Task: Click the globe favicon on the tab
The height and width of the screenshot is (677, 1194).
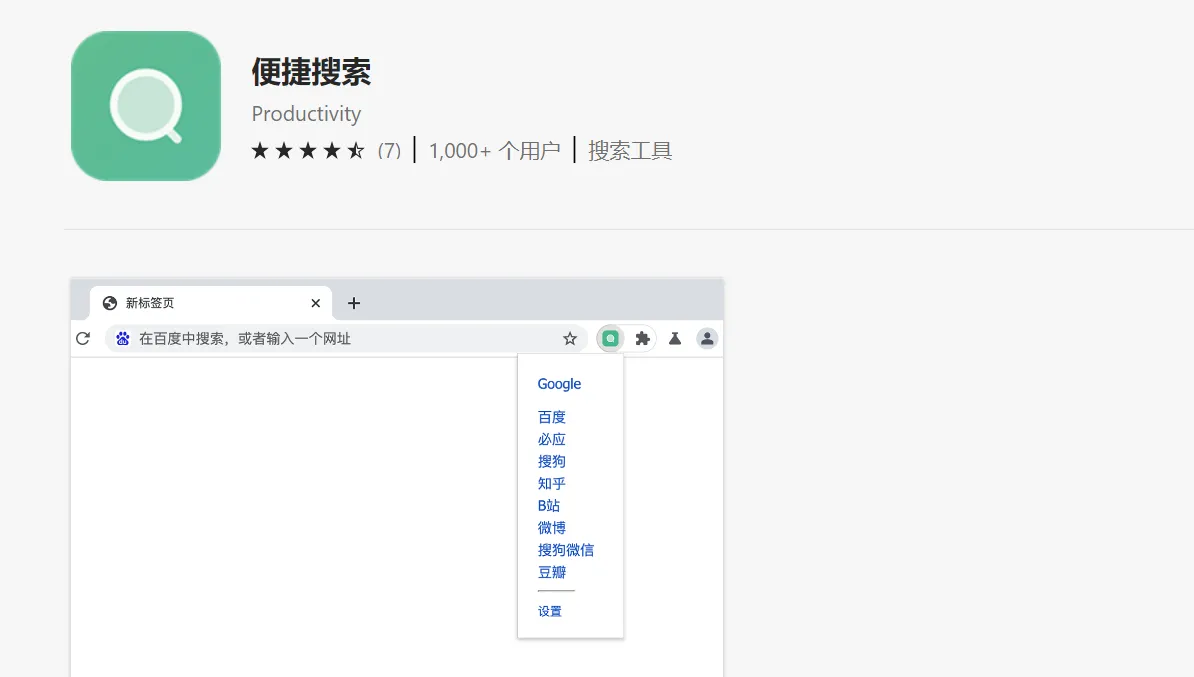Action: pos(110,303)
